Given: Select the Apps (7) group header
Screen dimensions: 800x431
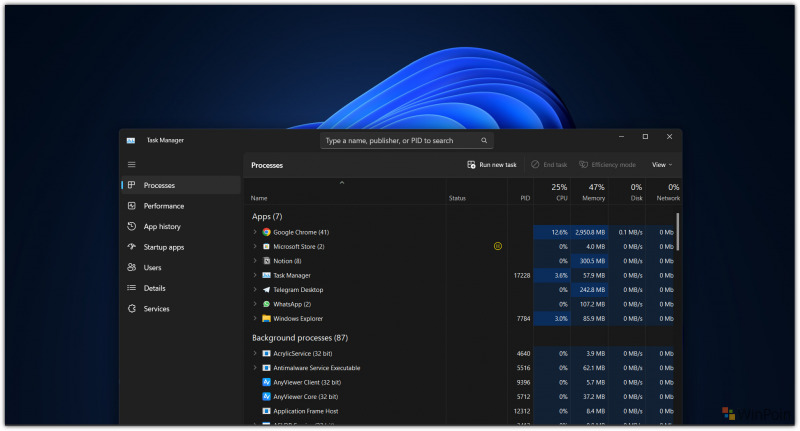Looking at the screenshot, I should (267, 217).
